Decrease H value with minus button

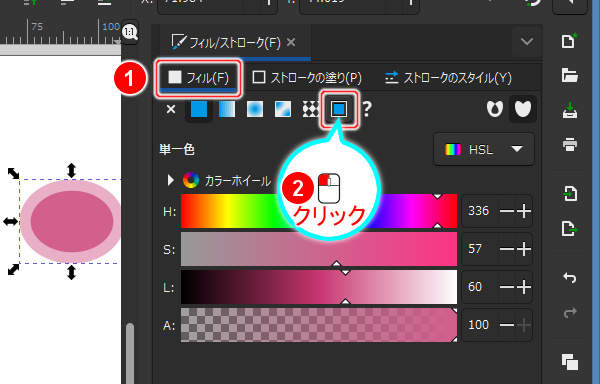click(x=507, y=211)
